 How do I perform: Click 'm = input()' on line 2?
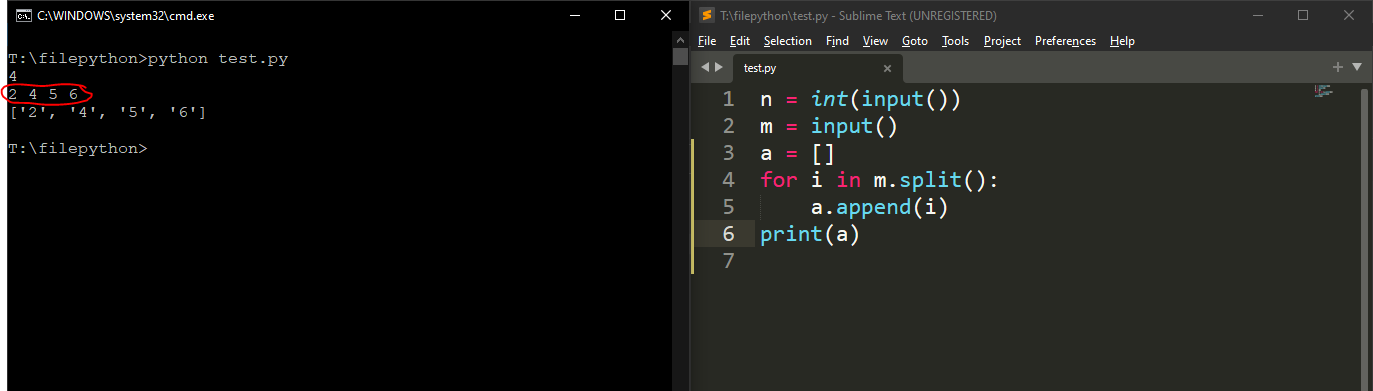tap(829, 126)
